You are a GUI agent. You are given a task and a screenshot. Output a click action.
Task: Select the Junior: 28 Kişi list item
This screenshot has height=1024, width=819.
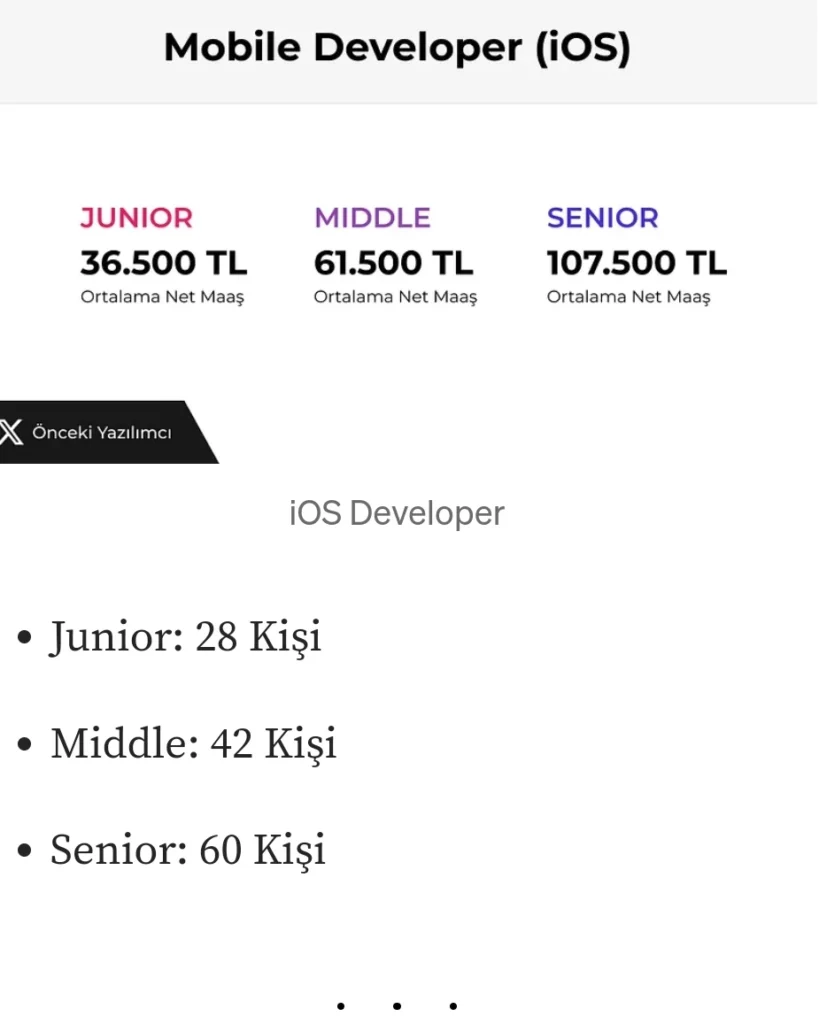point(186,636)
